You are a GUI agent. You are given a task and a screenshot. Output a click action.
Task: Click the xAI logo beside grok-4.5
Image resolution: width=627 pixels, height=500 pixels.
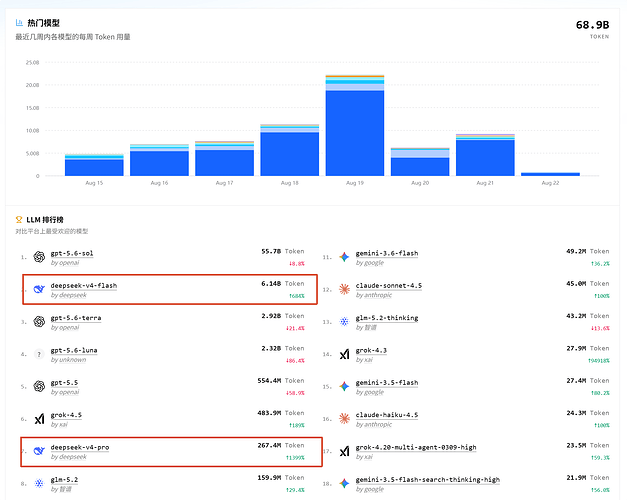click(39, 419)
